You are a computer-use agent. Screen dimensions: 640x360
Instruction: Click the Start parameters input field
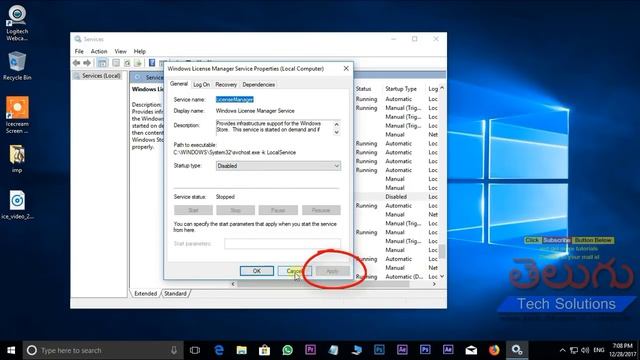(282, 244)
